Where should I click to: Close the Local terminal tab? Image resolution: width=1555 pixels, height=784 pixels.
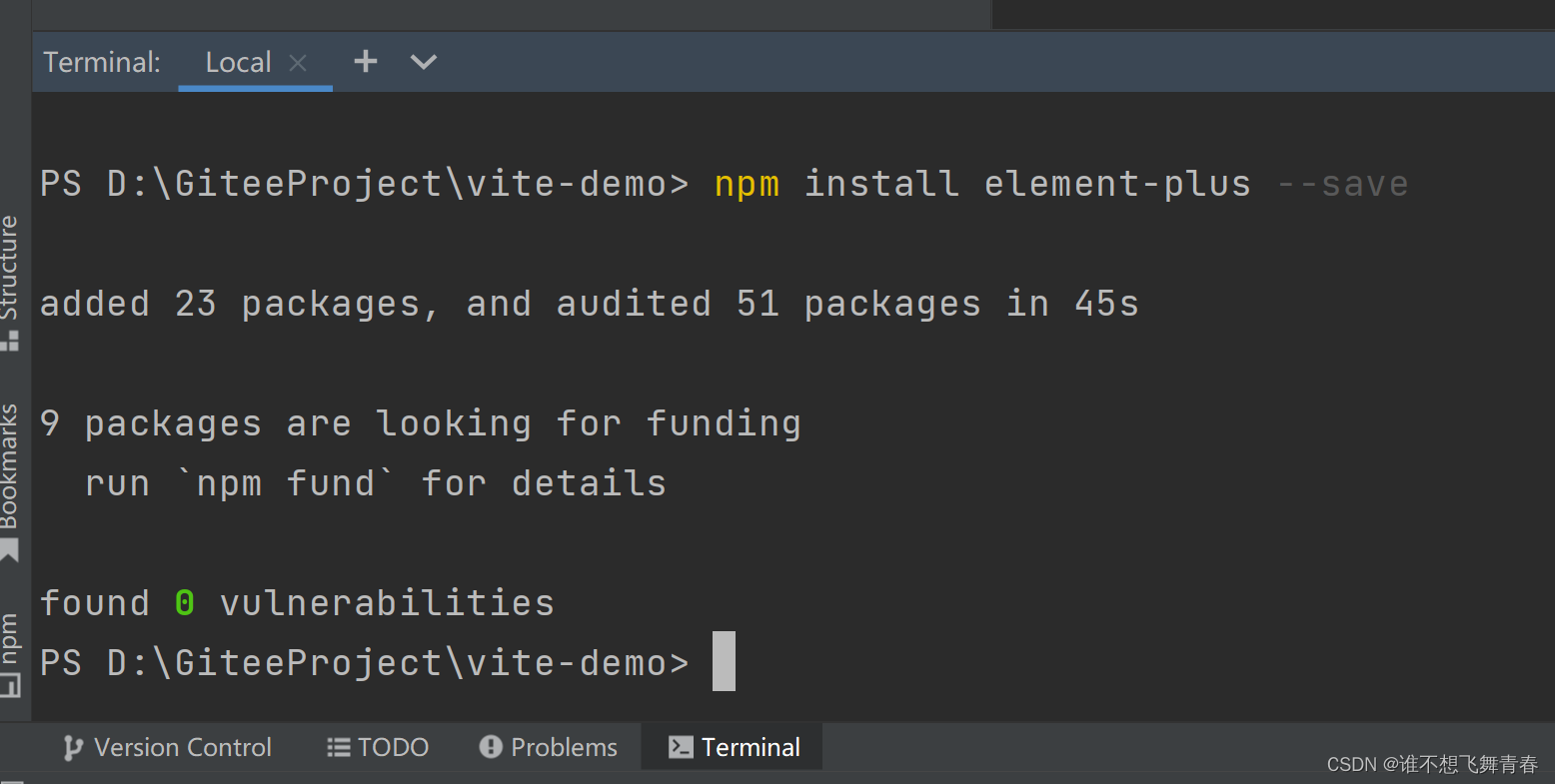[x=298, y=62]
